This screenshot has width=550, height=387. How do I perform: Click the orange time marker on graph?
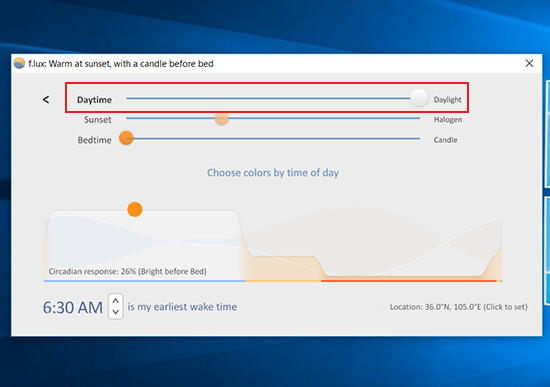135,209
